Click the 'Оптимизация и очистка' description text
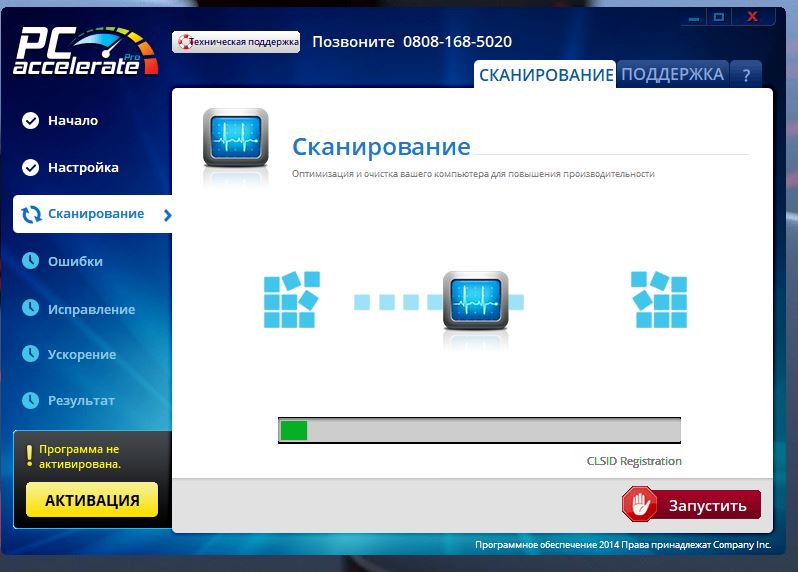The image size is (798, 572). click(x=473, y=174)
